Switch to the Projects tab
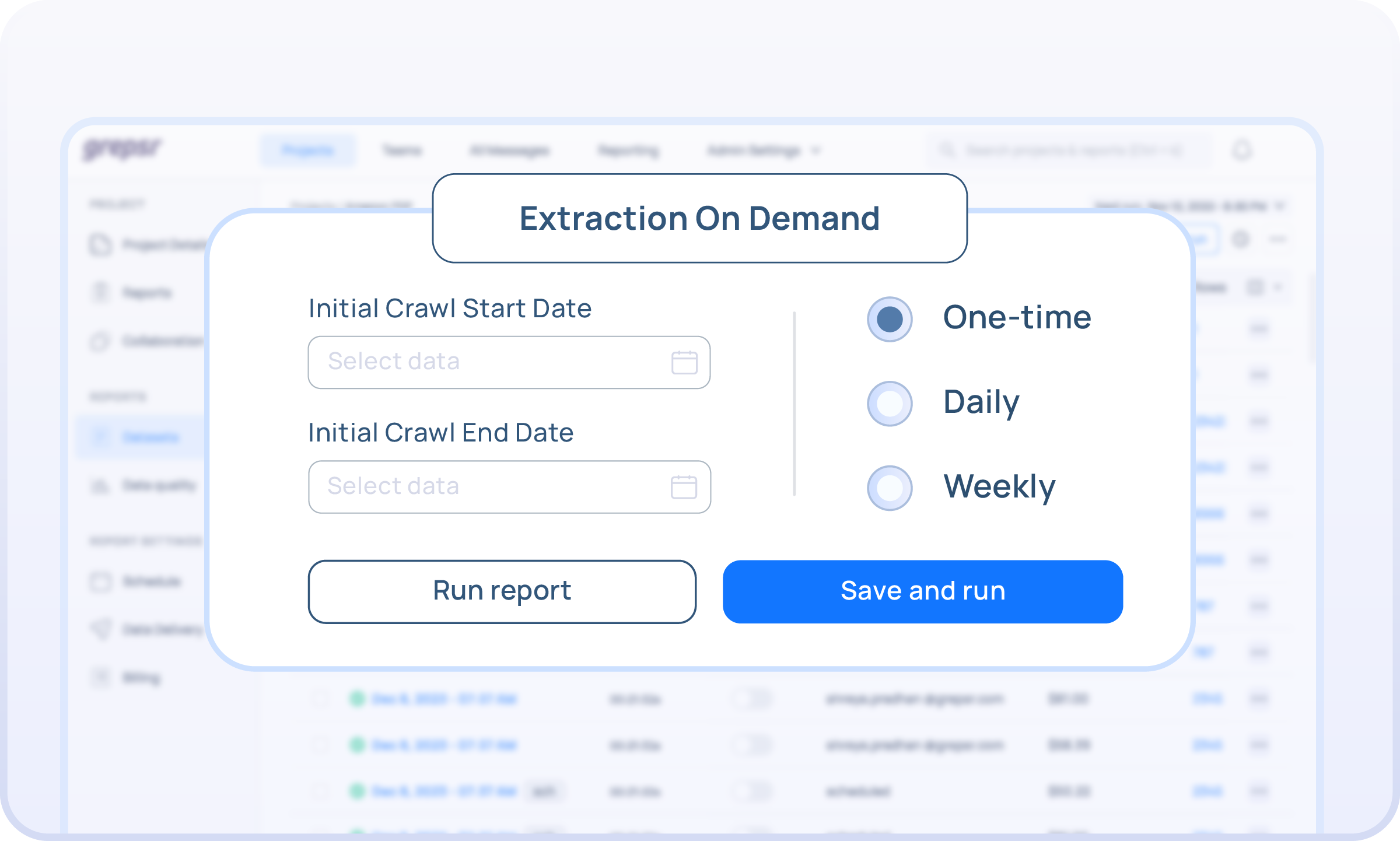 [x=307, y=150]
